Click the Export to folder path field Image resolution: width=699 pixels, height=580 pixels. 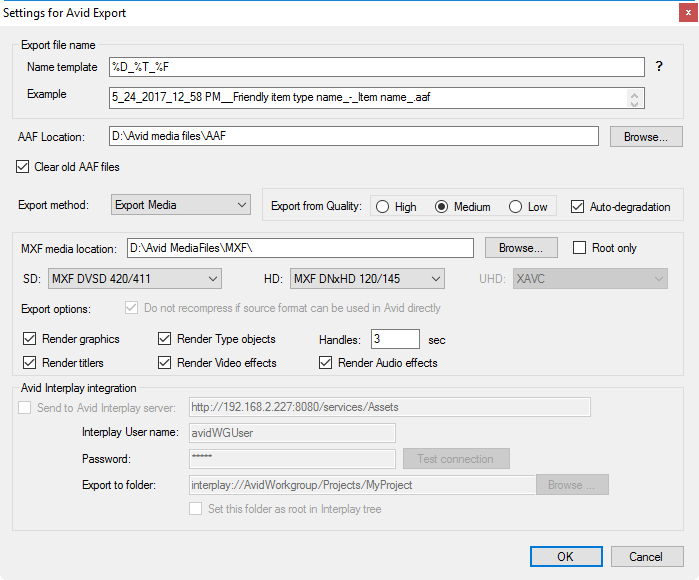click(362, 485)
